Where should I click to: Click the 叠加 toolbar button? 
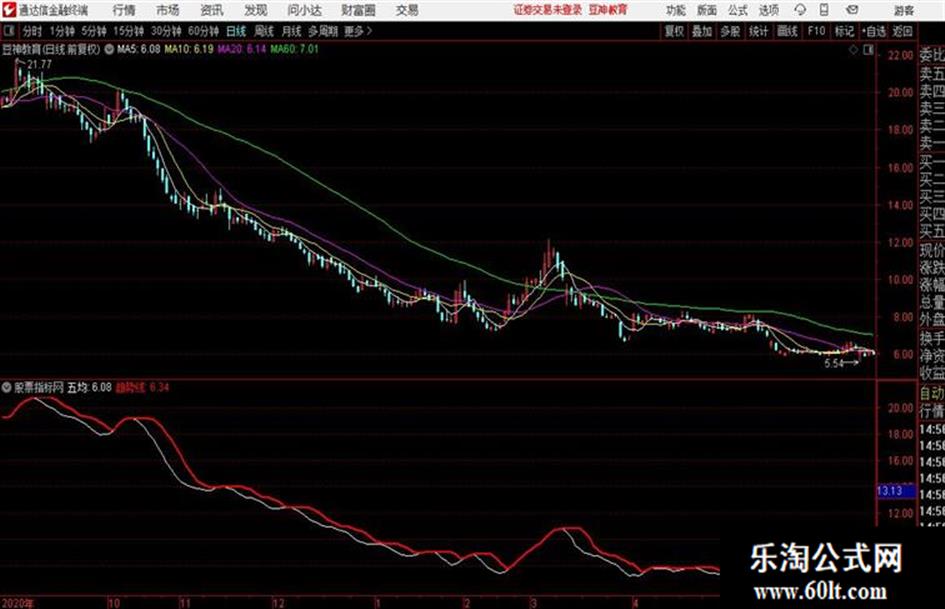(x=702, y=31)
